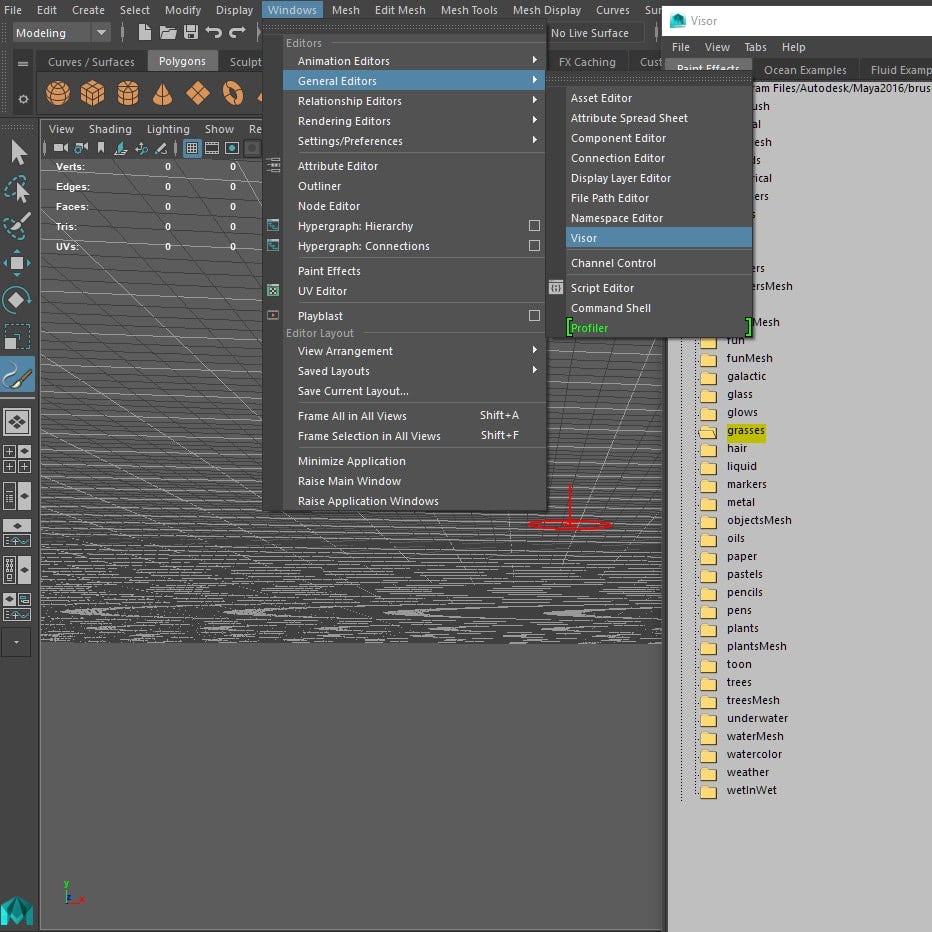Select the Paint Effects brush tool

[x=17, y=375]
